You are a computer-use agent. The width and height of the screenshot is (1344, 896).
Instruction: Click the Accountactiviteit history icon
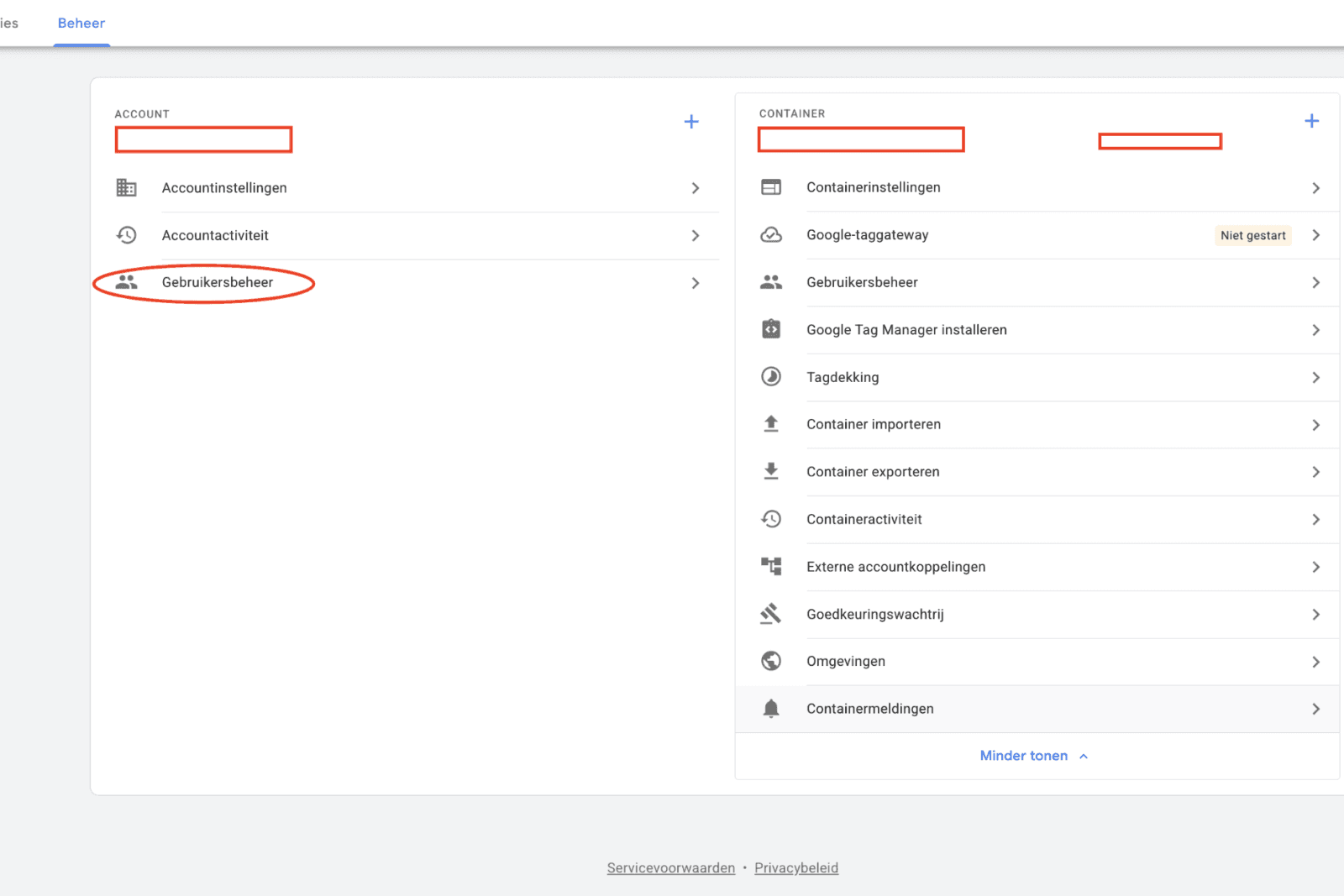[x=126, y=235]
